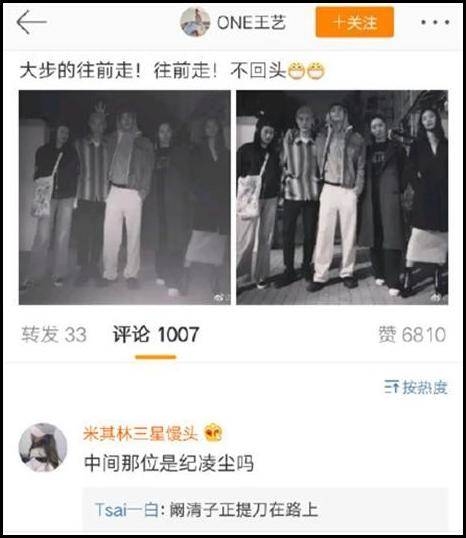
Task: Switch to the 转发 33 tab
Action: [54, 335]
